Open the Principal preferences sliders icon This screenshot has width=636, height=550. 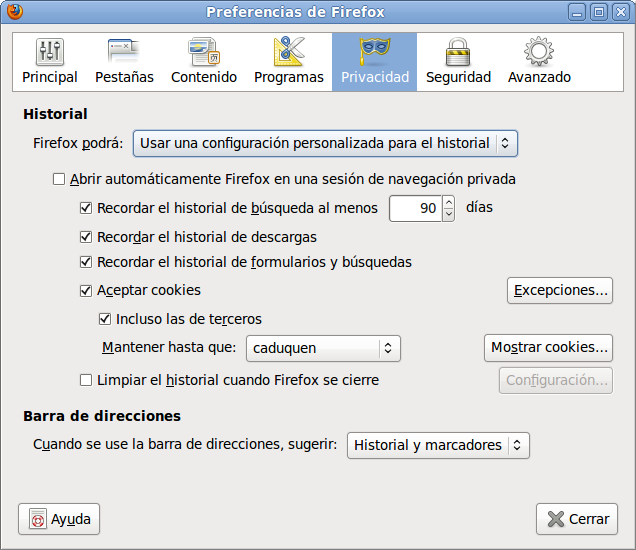coord(49,52)
